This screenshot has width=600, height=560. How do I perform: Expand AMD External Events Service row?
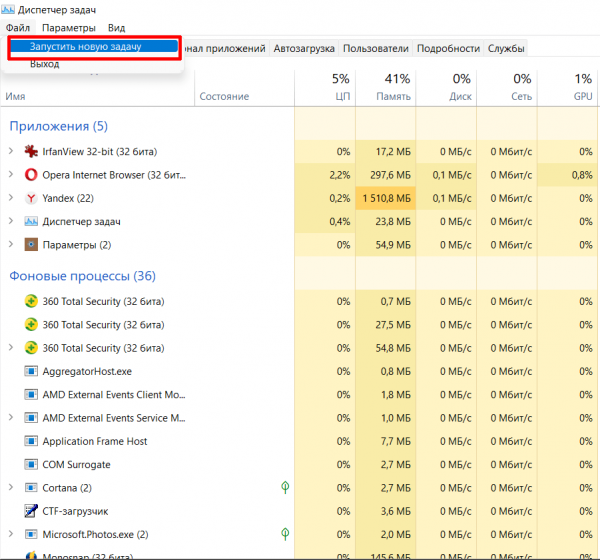click(11, 418)
